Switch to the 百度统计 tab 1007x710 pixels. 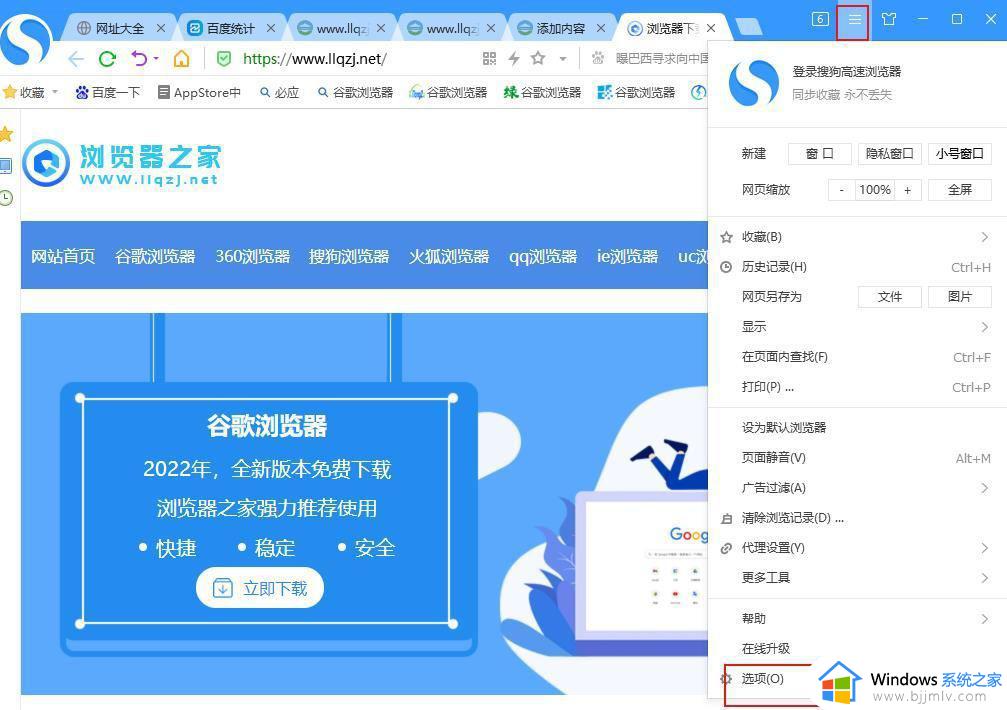point(230,28)
